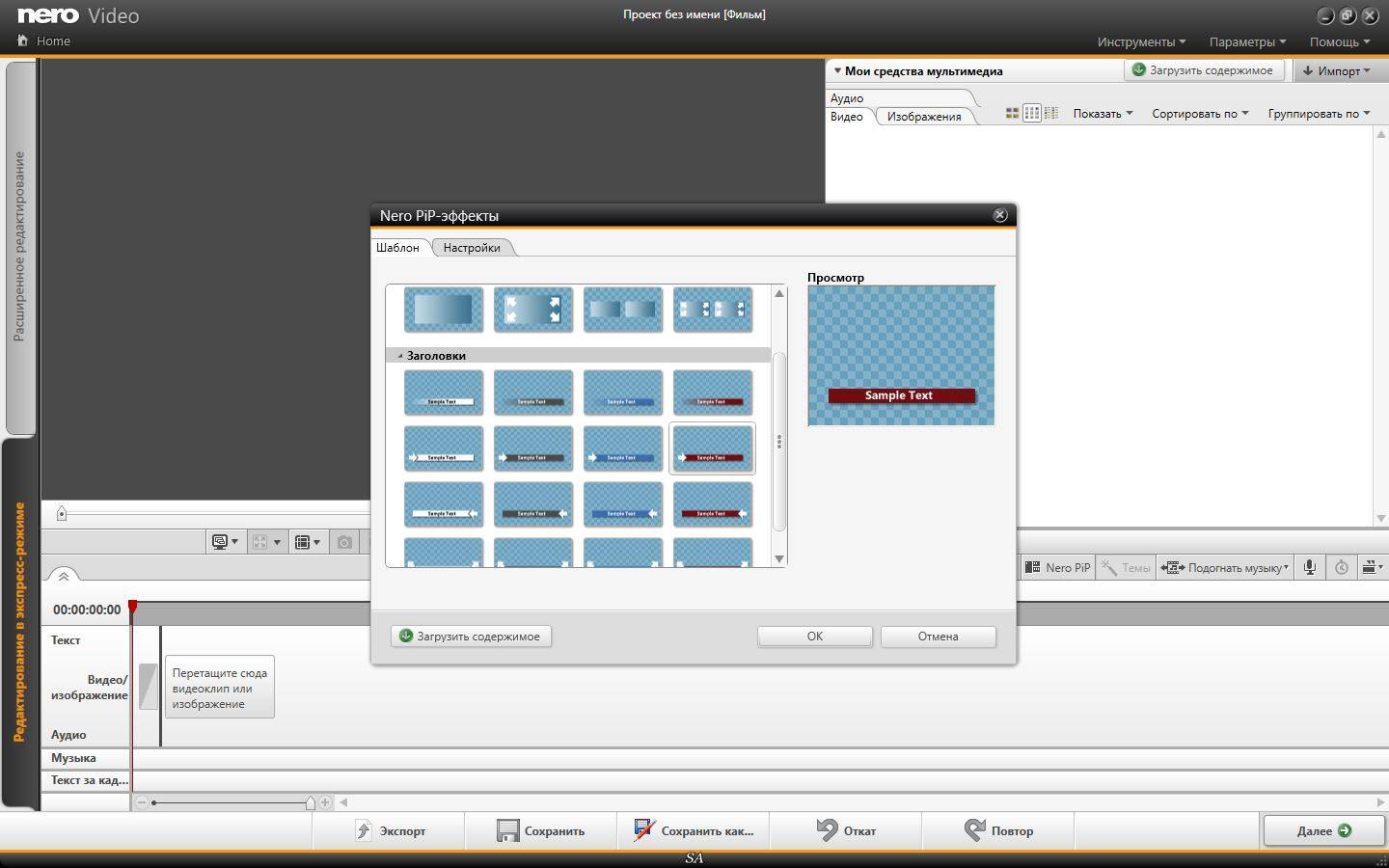Click the timeline zoom slider handle

tap(310, 802)
